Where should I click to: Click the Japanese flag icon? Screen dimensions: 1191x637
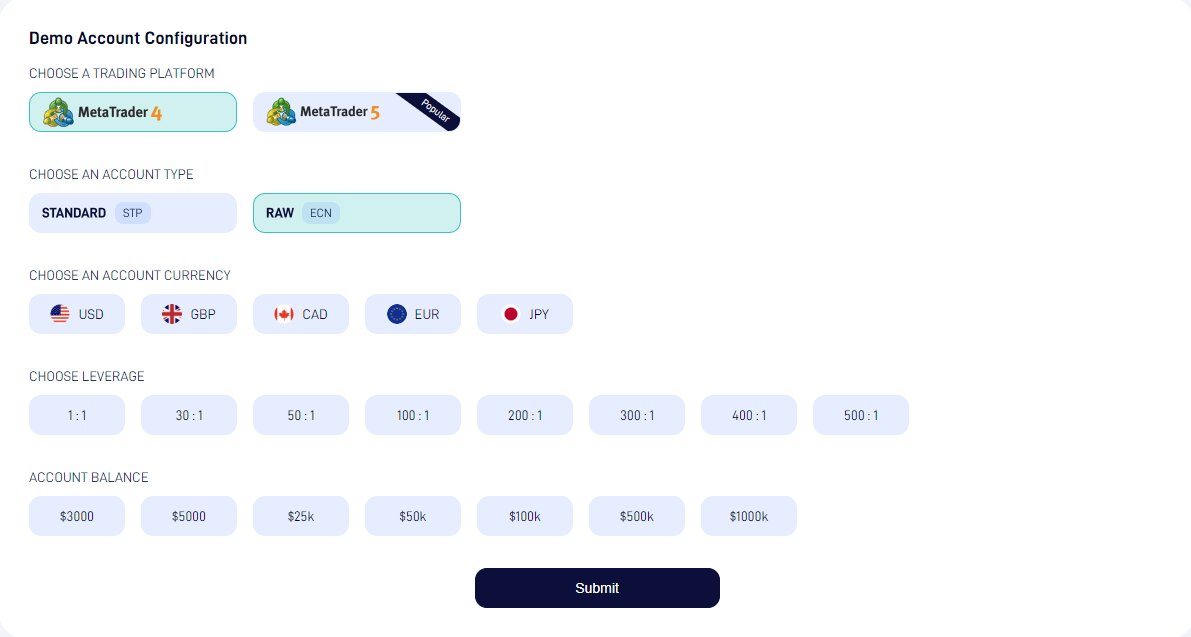point(511,314)
